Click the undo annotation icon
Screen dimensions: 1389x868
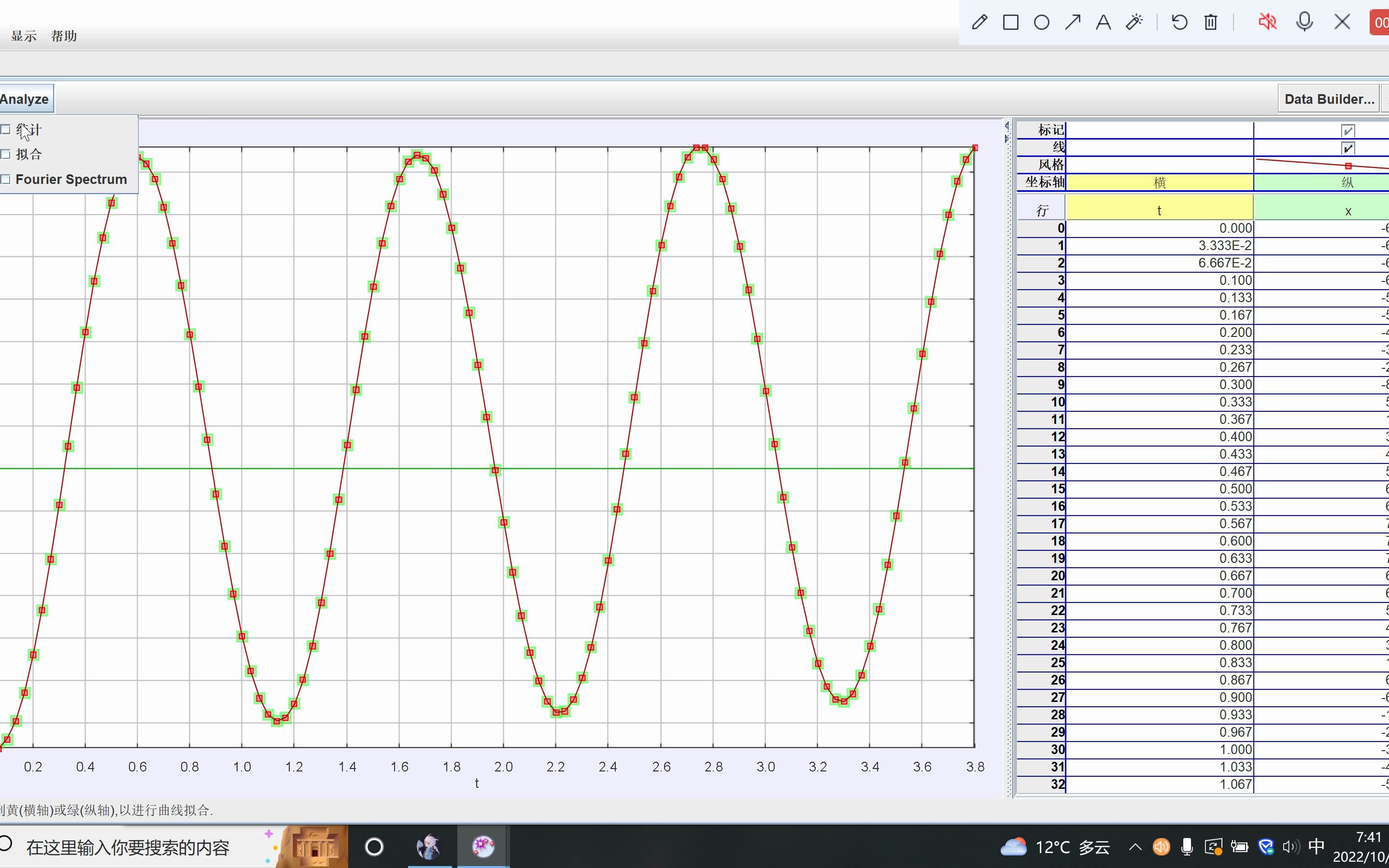(1179, 22)
